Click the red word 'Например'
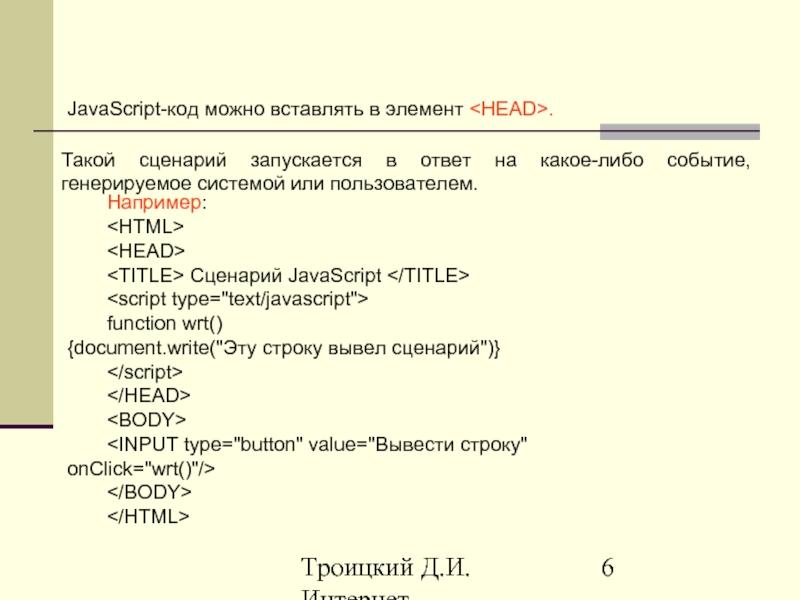This screenshot has width=800, height=600. pos(154,203)
